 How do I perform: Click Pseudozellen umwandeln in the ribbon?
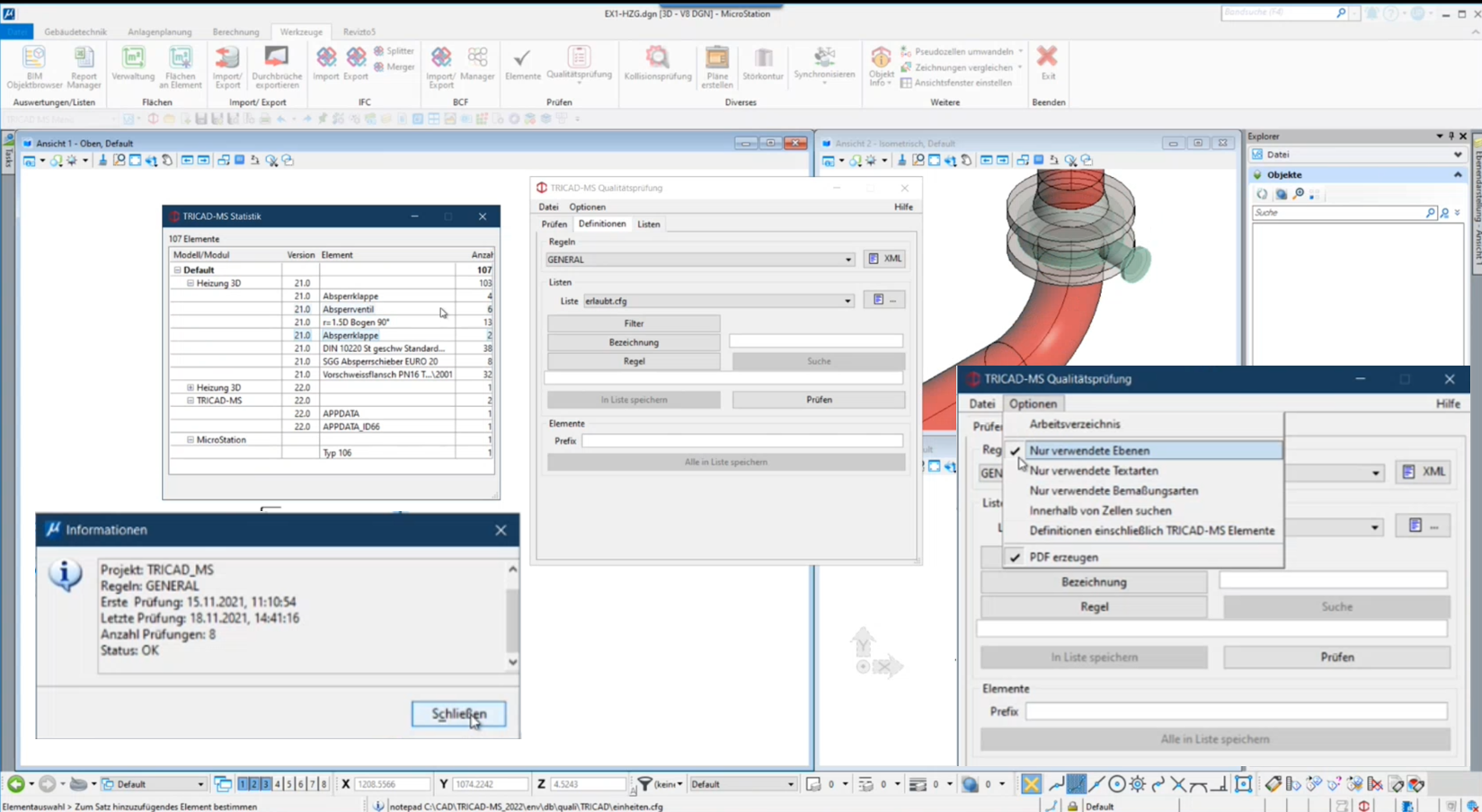tap(963, 51)
